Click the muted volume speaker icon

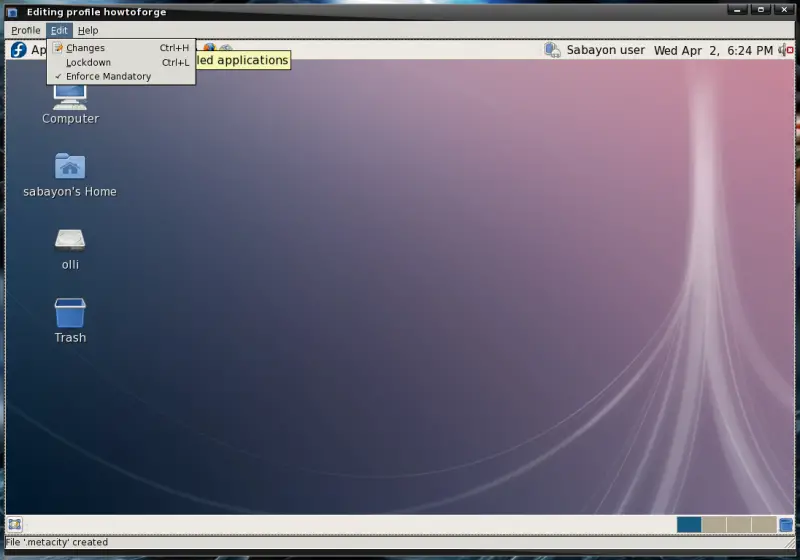click(x=785, y=50)
